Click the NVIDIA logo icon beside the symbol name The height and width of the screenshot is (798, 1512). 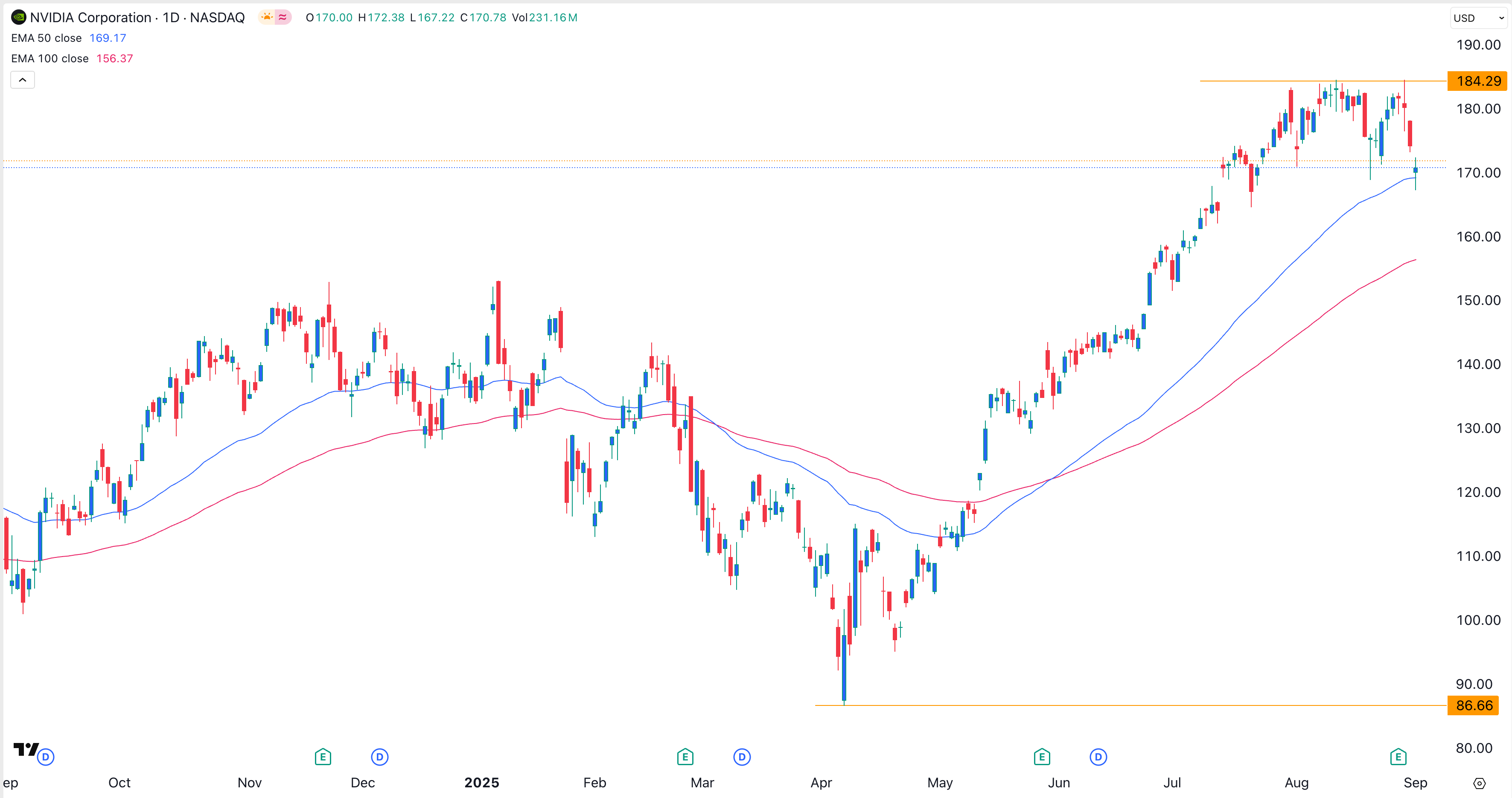18,17
